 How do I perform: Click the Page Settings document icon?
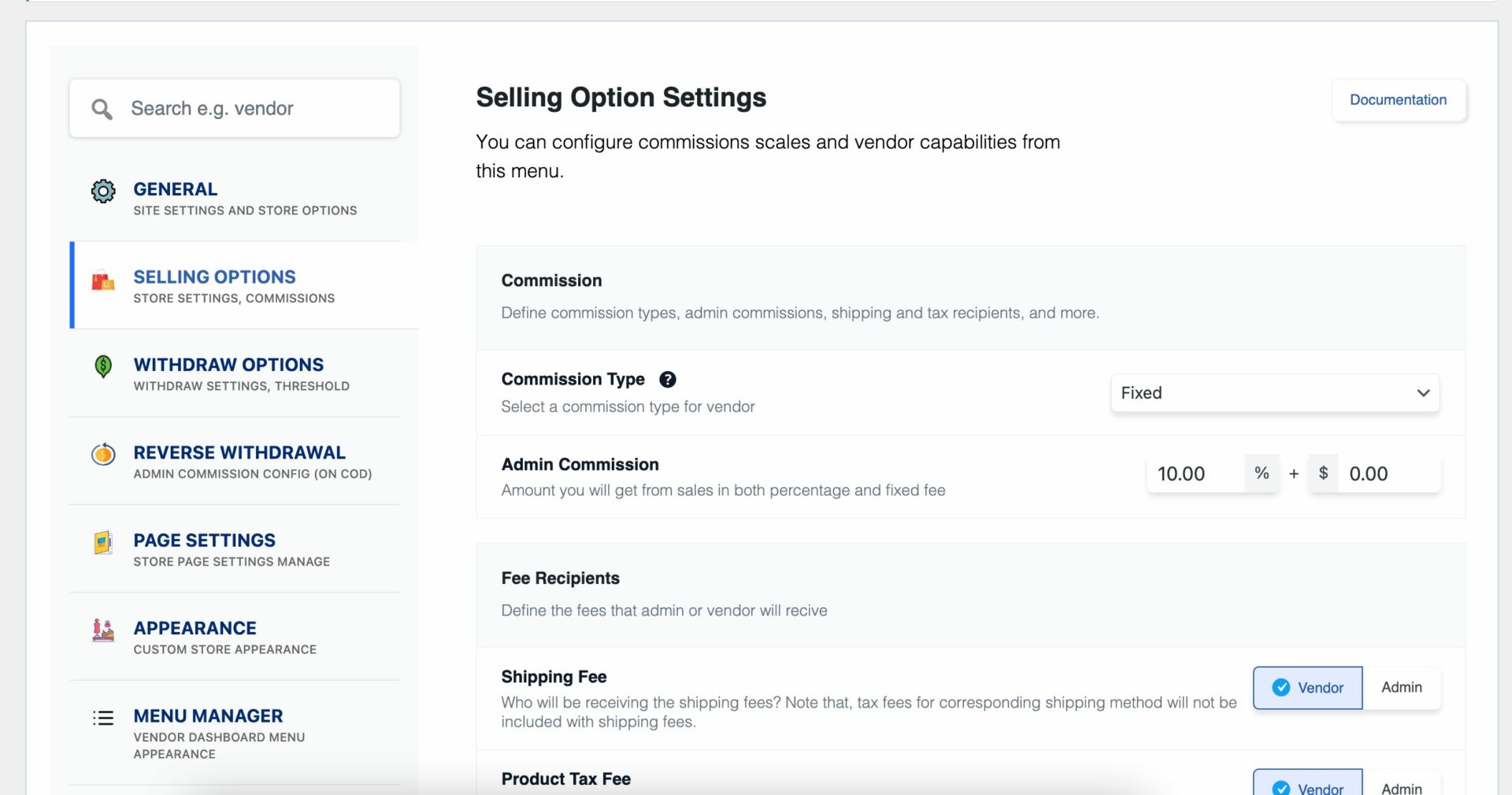(x=103, y=542)
